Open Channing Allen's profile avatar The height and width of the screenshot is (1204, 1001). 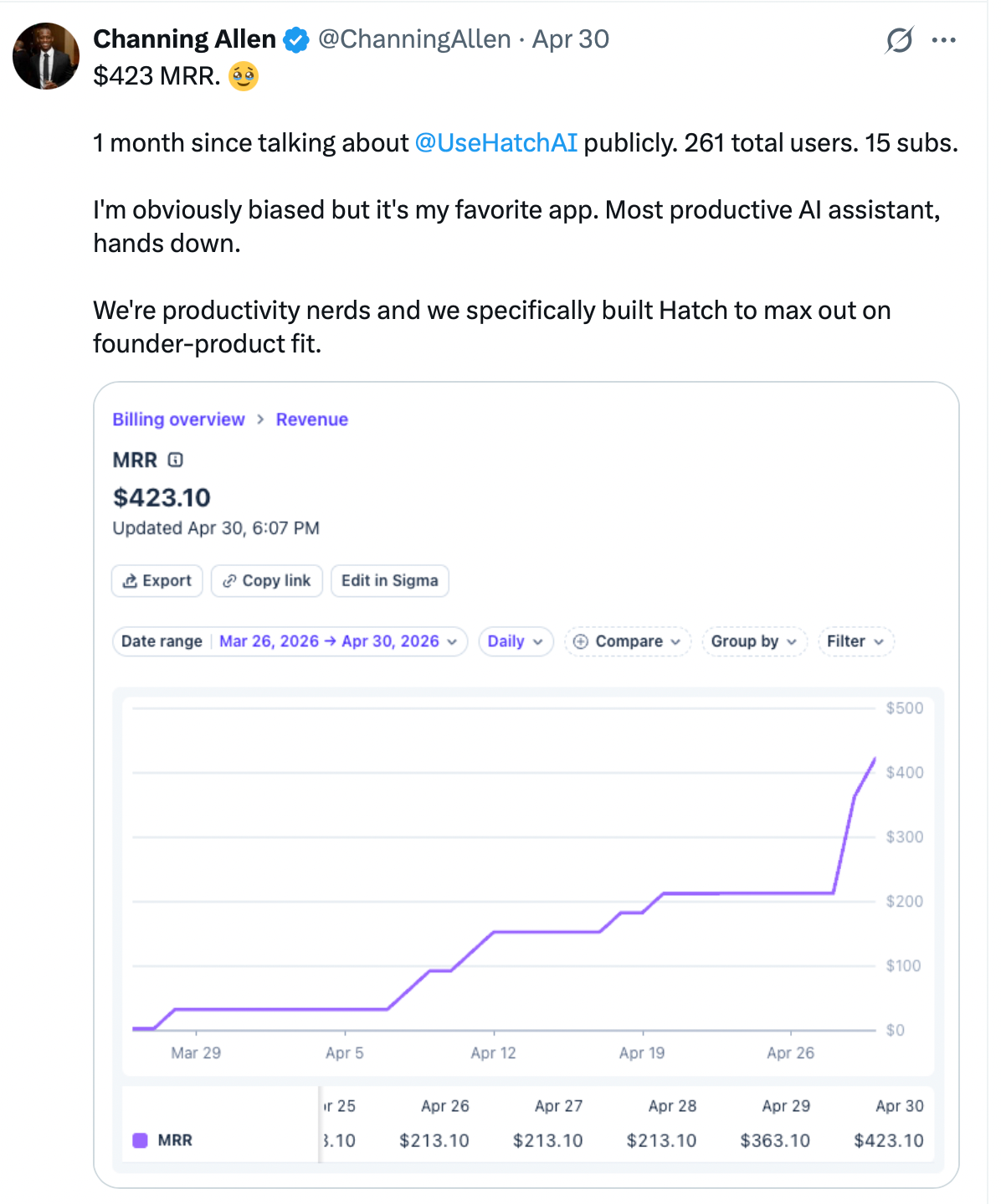click(x=46, y=56)
